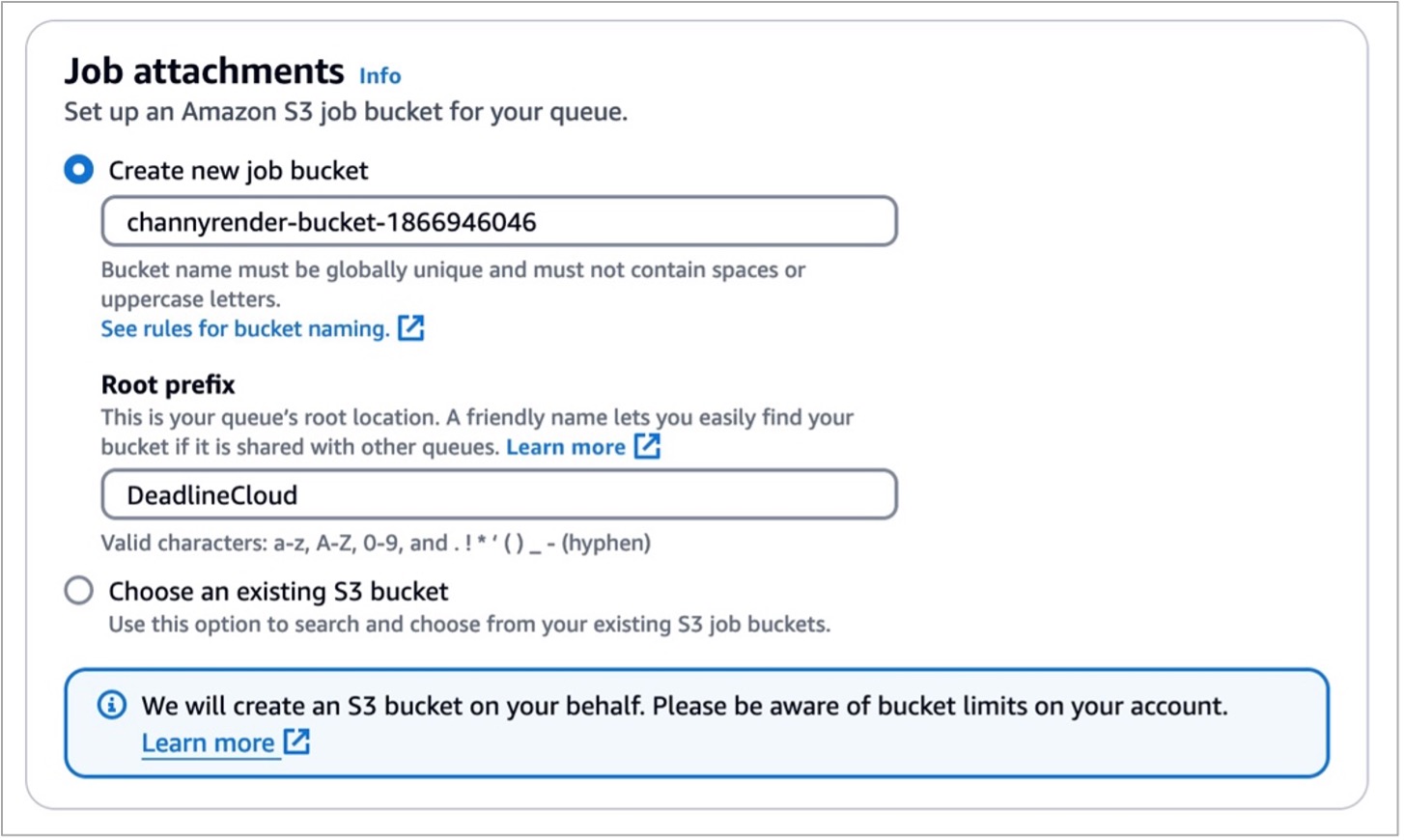Click the external link icon in the info banner
This screenshot has width=1404, height=840.
point(296,742)
